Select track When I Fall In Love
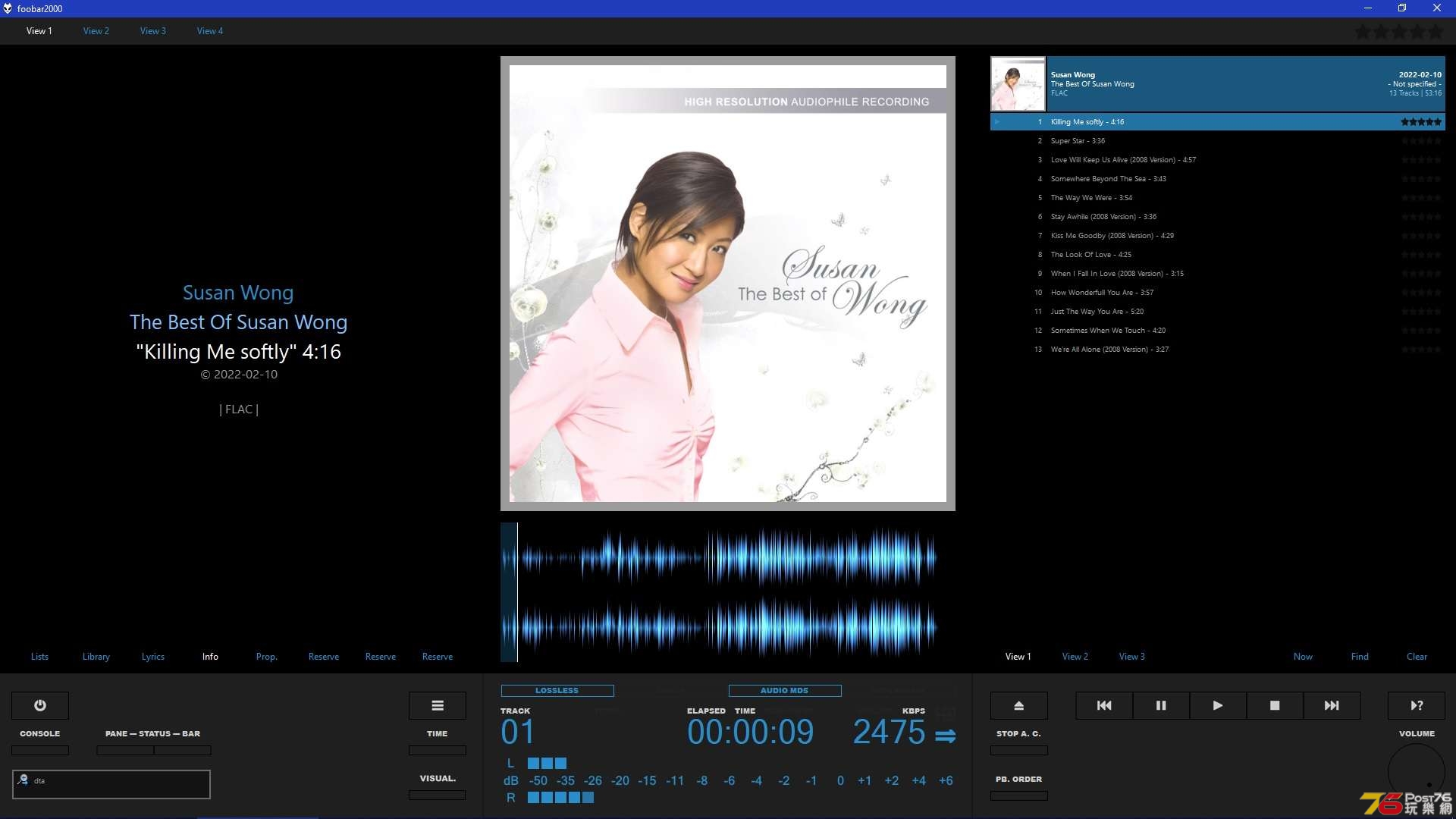Image resolution: width=1456 pixels, height=819 pixels. pos(1218,274)
